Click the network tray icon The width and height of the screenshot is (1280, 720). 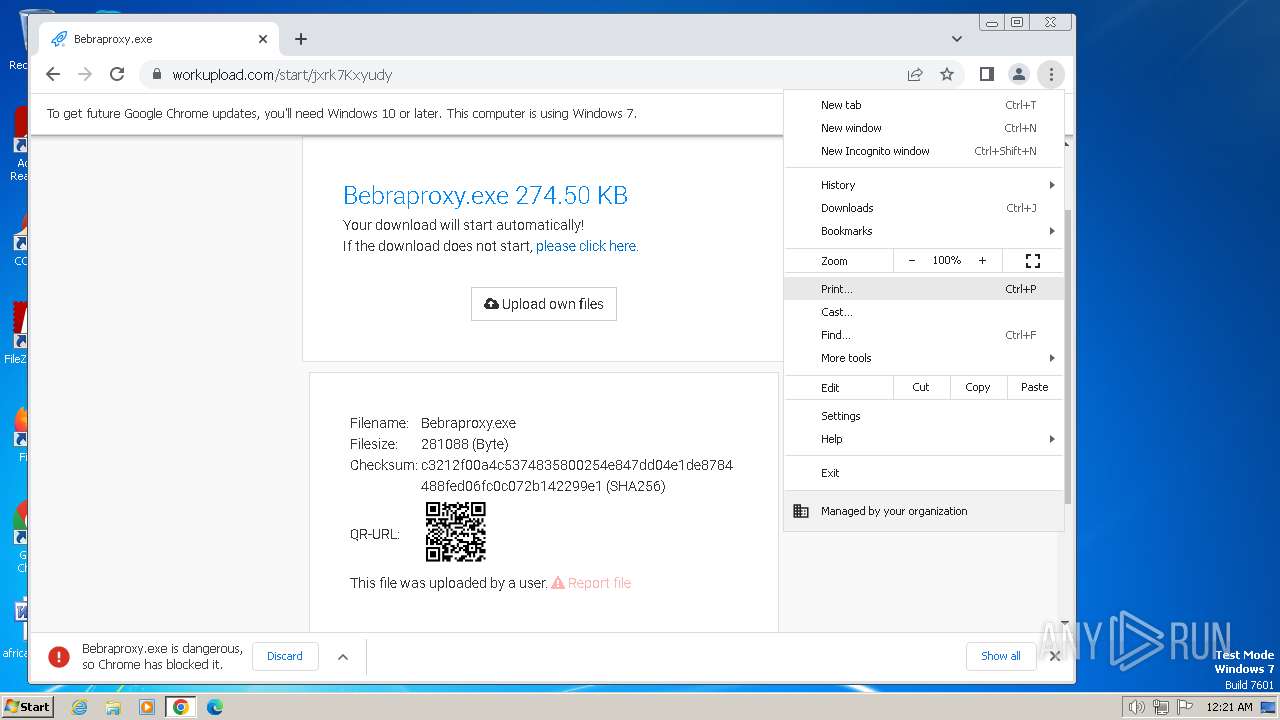pos(1160,707)
